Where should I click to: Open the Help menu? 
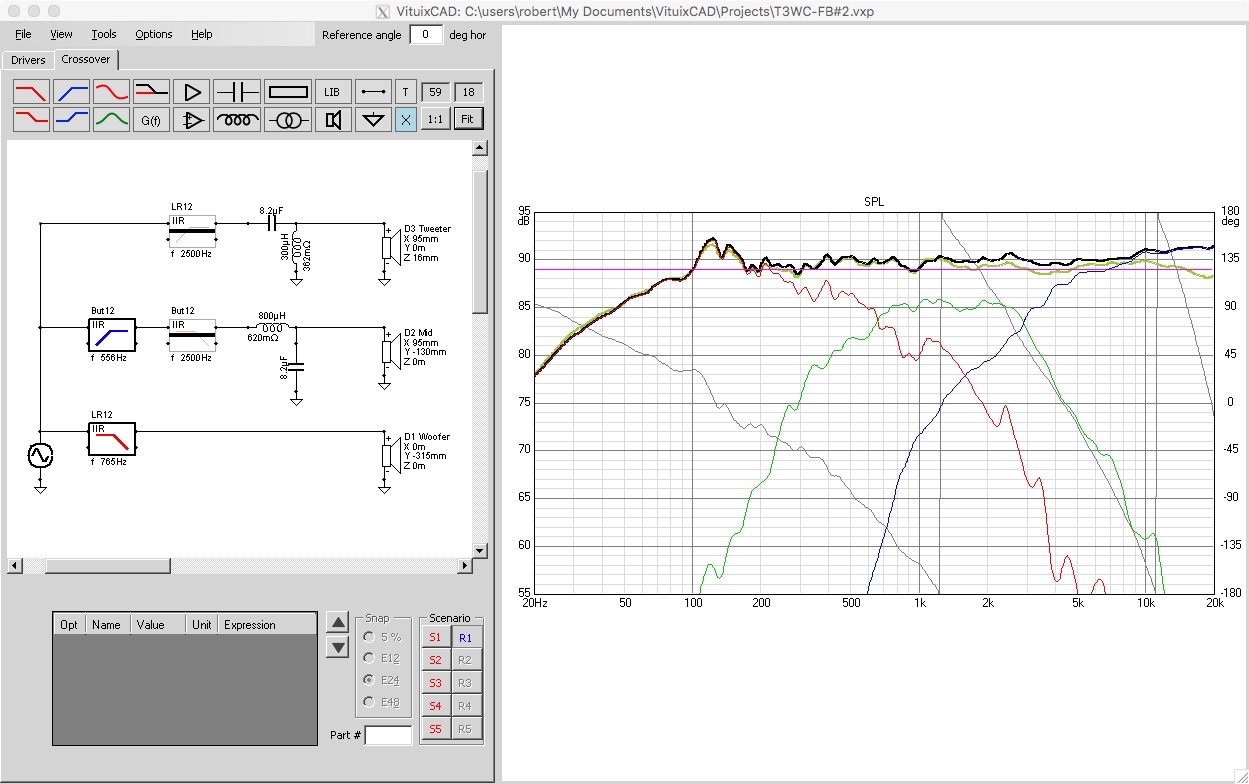(202, 34)
